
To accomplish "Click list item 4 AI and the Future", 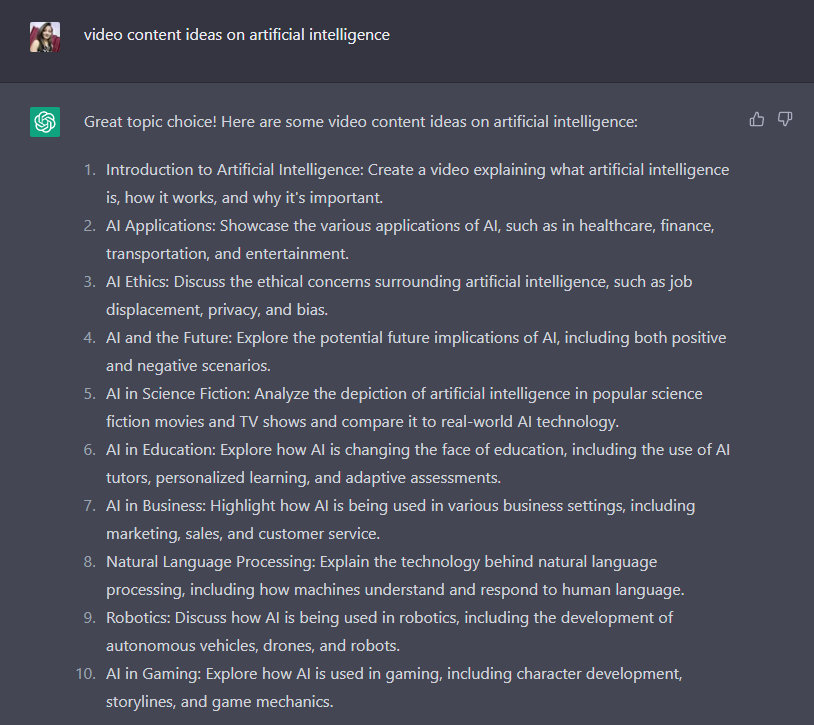I will pos(416,352).
